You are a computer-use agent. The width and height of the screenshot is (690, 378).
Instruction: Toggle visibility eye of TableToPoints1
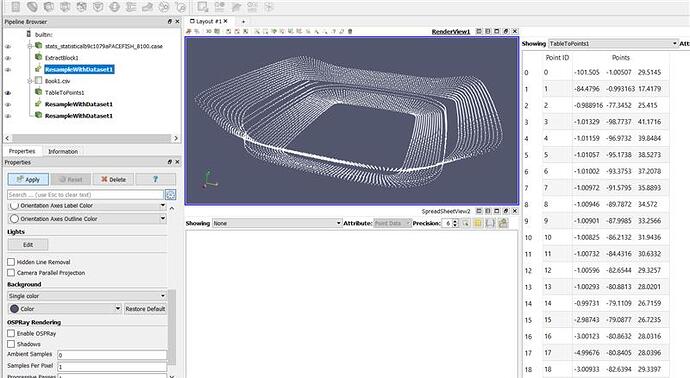point(8,93)
